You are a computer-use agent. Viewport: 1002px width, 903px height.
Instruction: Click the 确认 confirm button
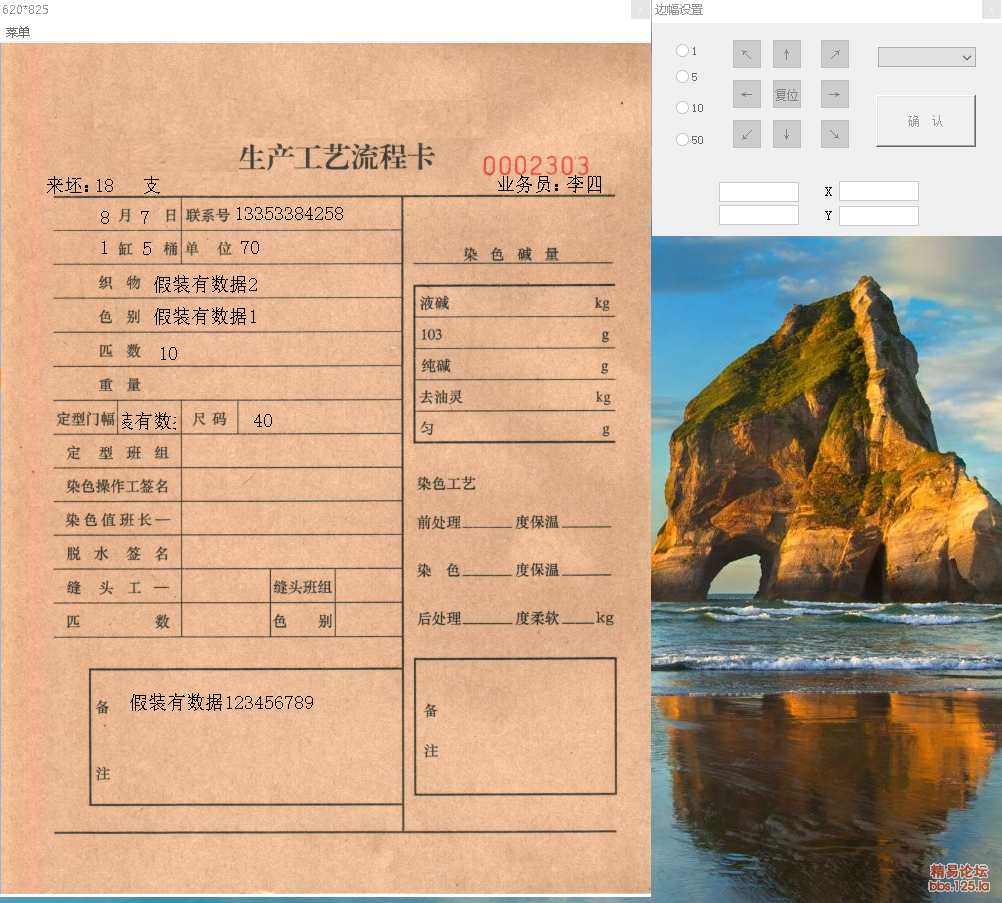925,121
